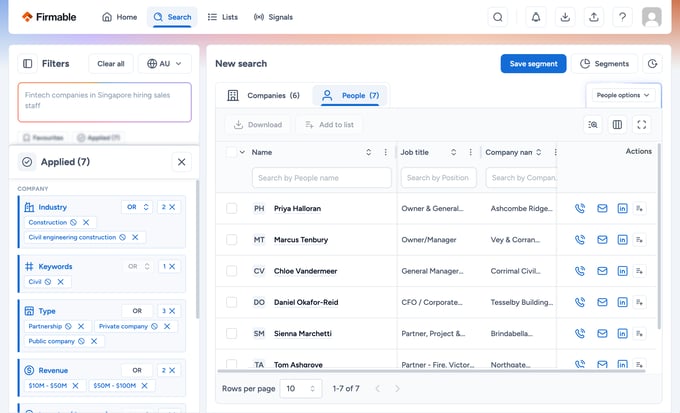This screenshot has height=413, width=680.
Task: Open notifications bell
Action: (536, 17)
